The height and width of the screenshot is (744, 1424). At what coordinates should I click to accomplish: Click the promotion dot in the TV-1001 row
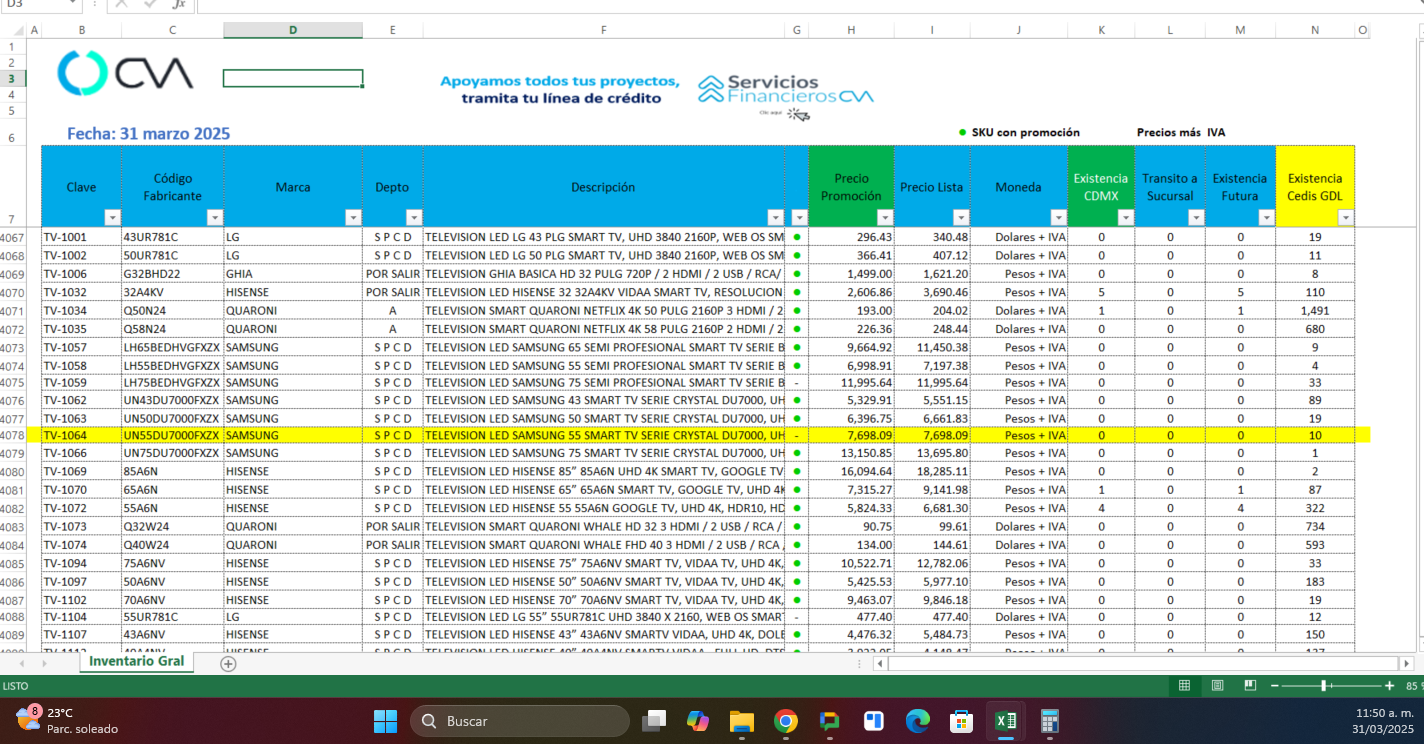click(x=797, y=237)
